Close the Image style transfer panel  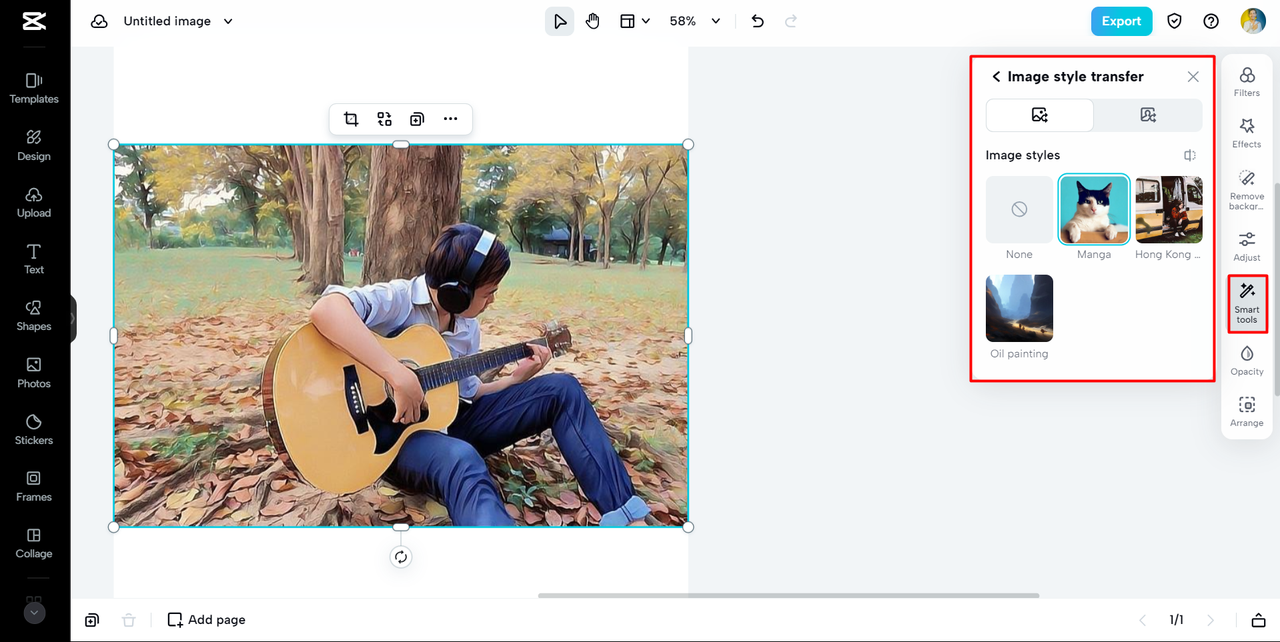1193,77
